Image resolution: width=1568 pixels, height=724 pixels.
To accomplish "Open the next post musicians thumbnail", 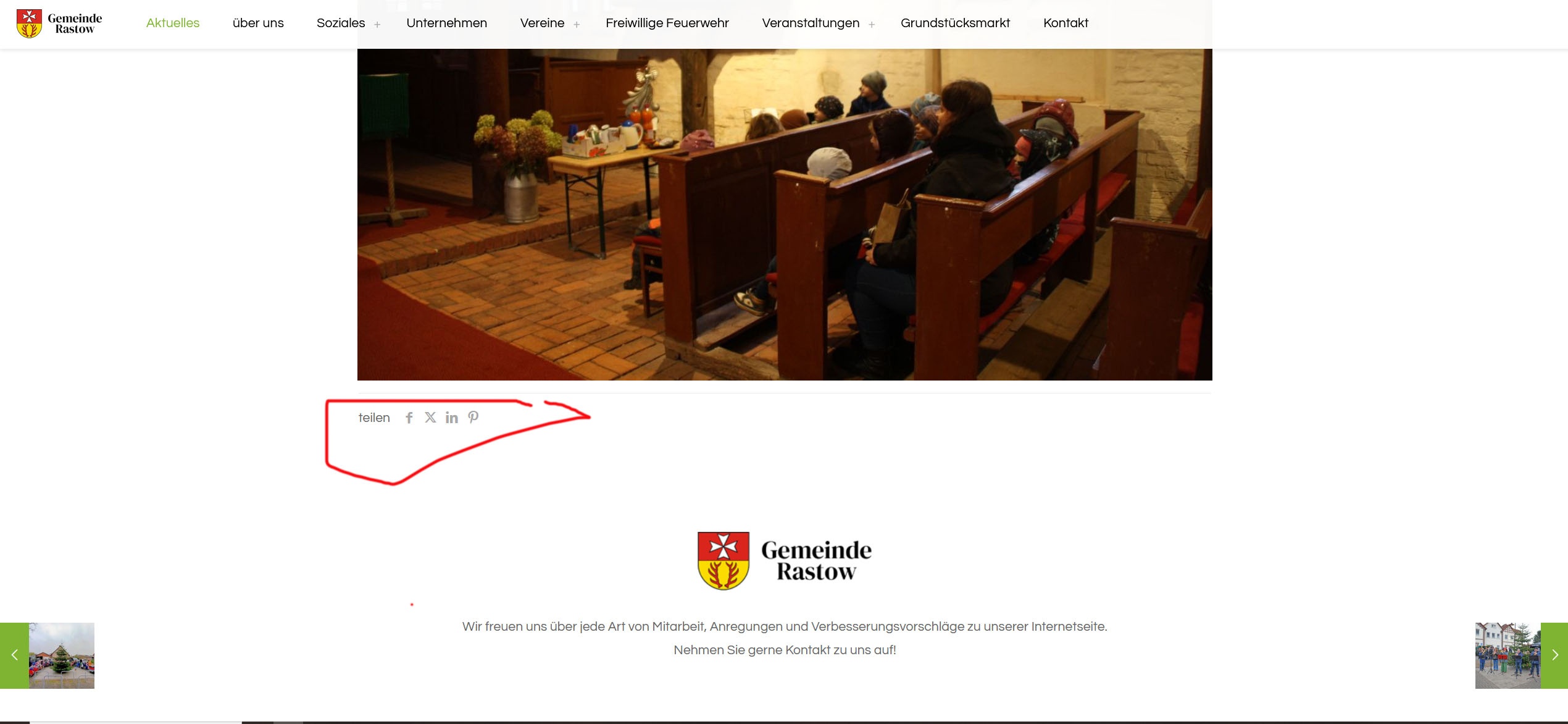I will (x=1508, y=655).
